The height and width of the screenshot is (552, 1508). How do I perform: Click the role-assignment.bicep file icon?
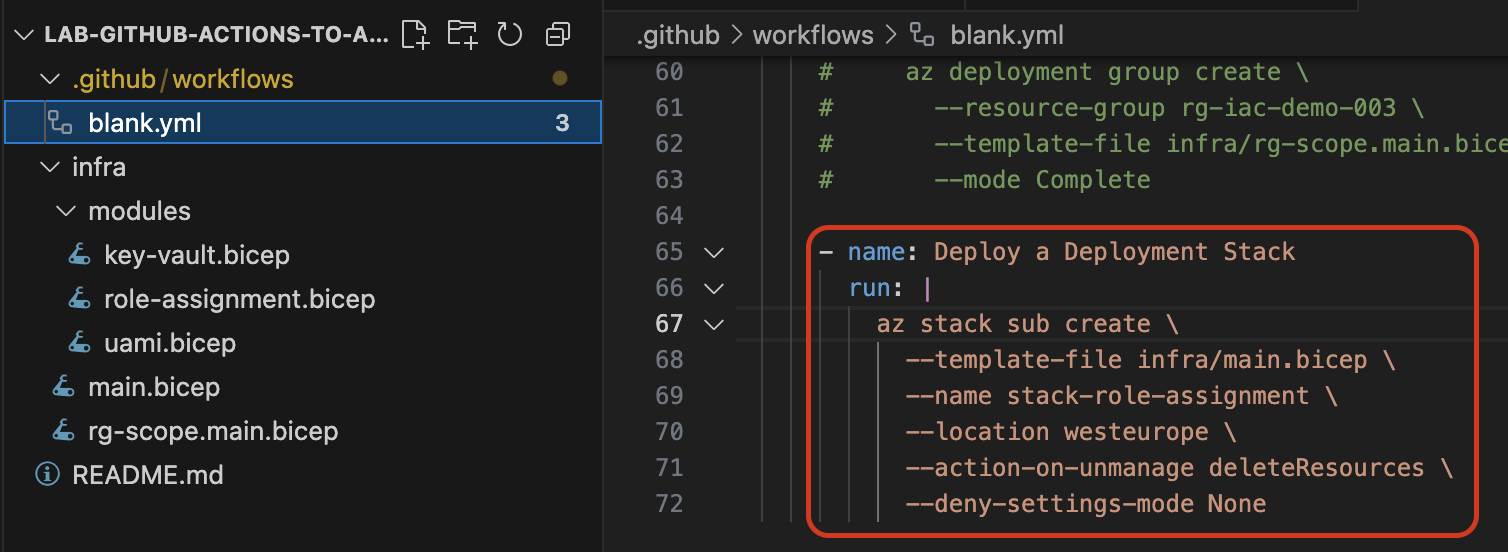pos(80,299)
